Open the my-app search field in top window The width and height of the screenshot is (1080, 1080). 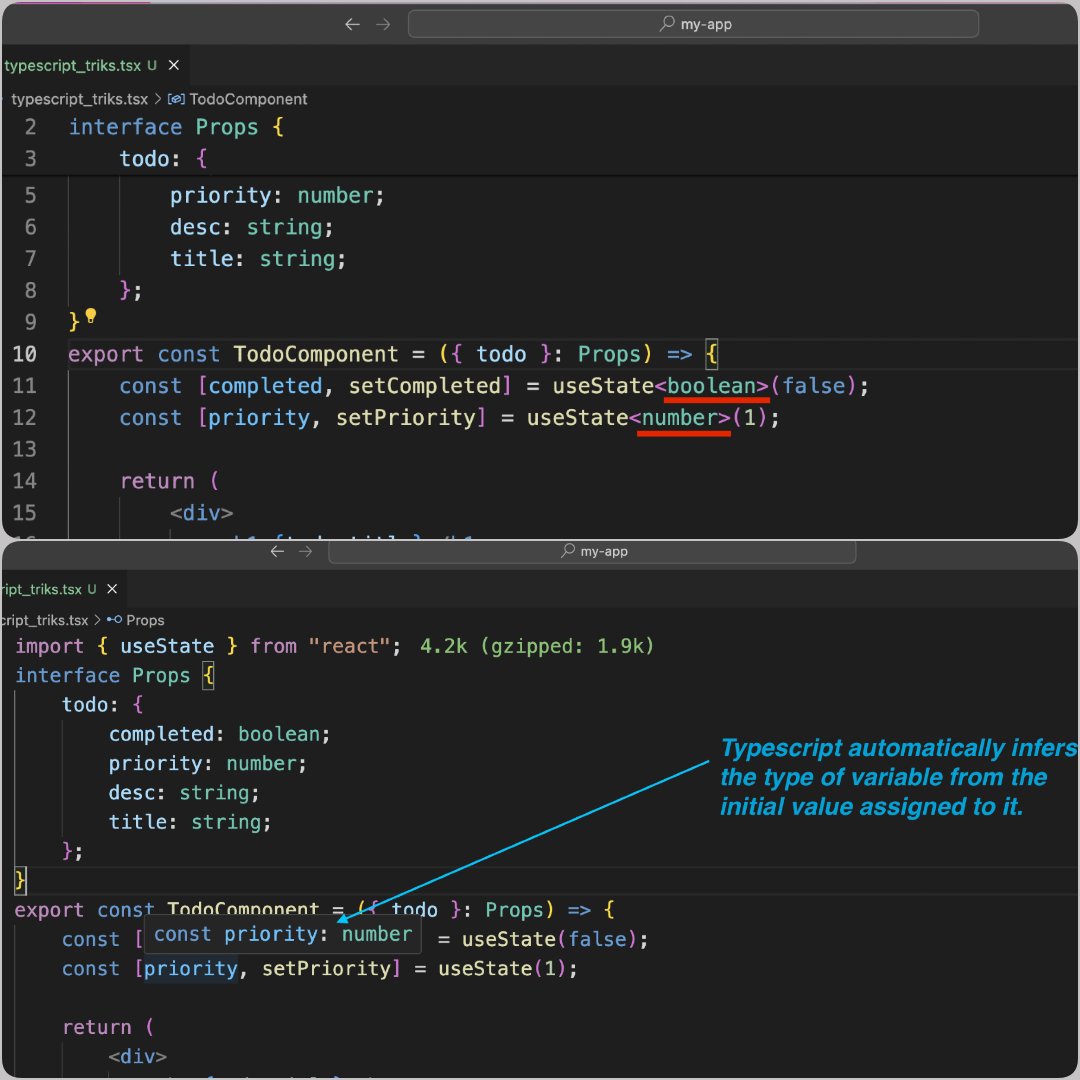coord(693,24)
